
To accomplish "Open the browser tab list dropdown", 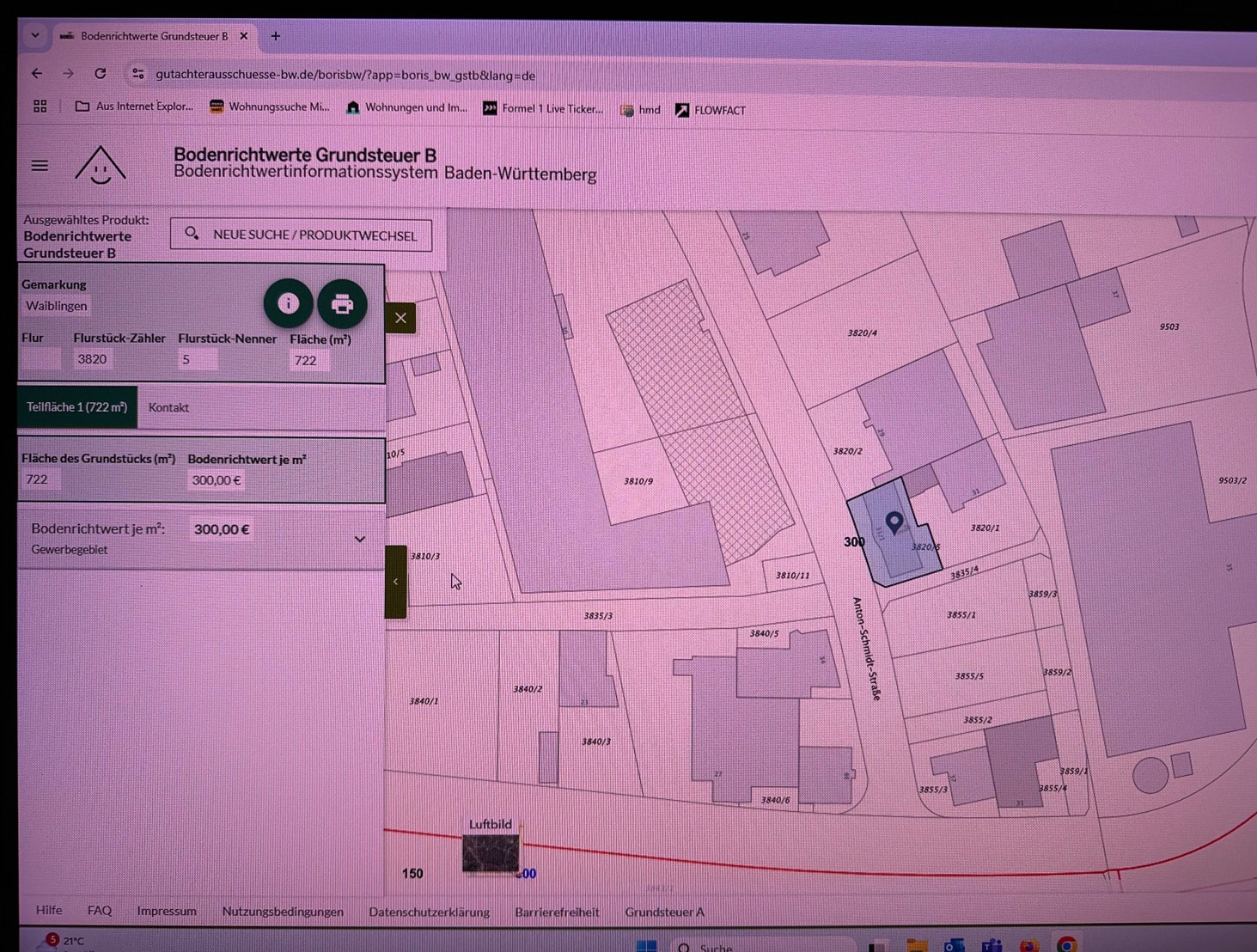I will click(x=35, y=36).
